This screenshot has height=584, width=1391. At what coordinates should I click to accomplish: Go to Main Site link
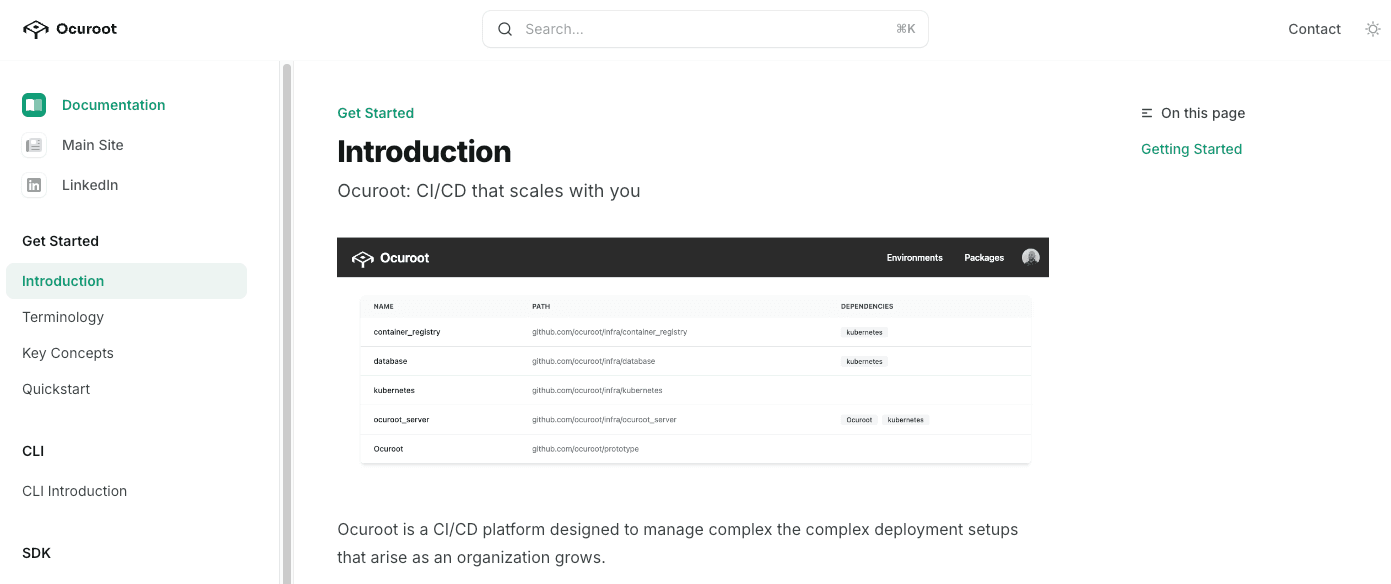93,145
